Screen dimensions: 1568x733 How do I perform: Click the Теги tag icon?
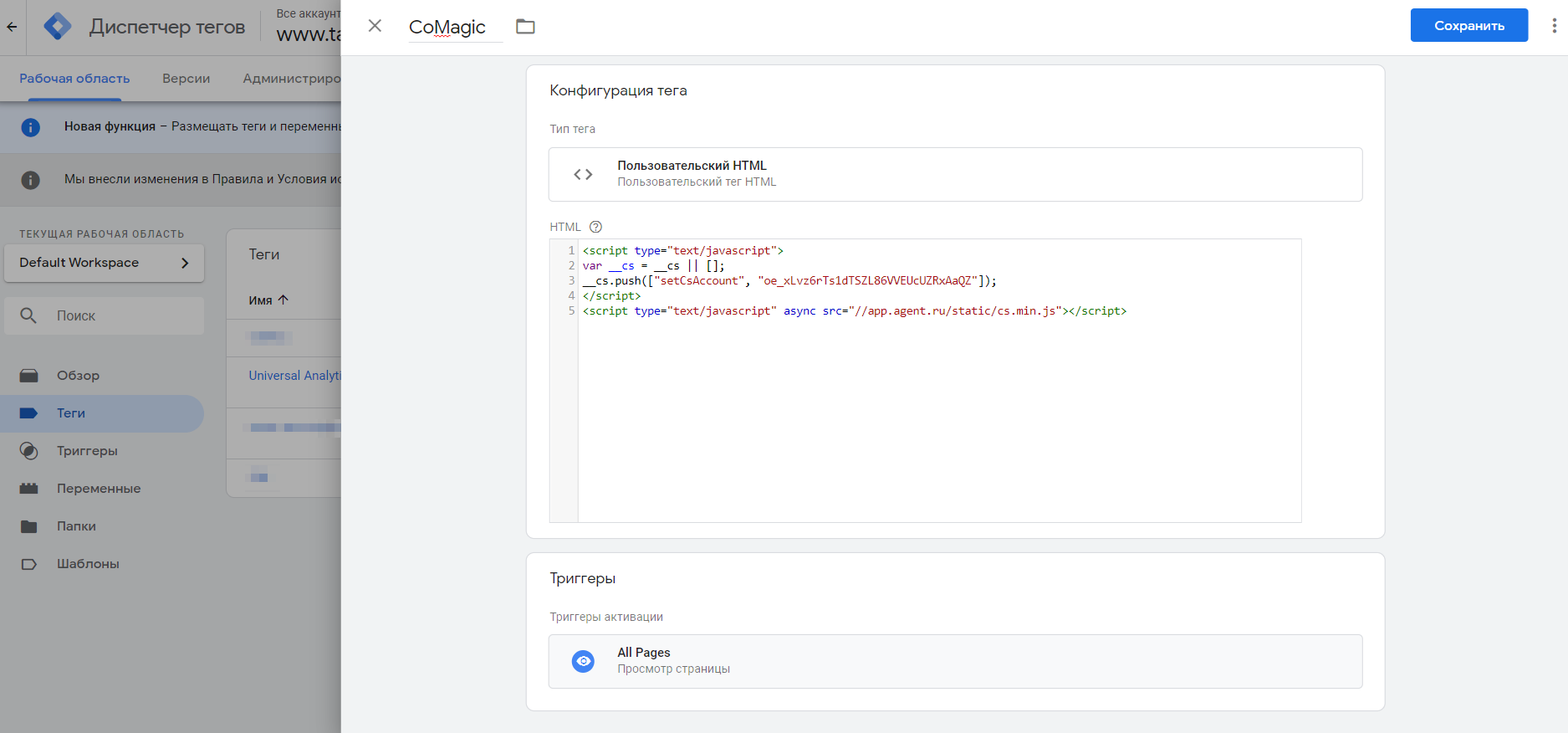click(x=28, y=413)
